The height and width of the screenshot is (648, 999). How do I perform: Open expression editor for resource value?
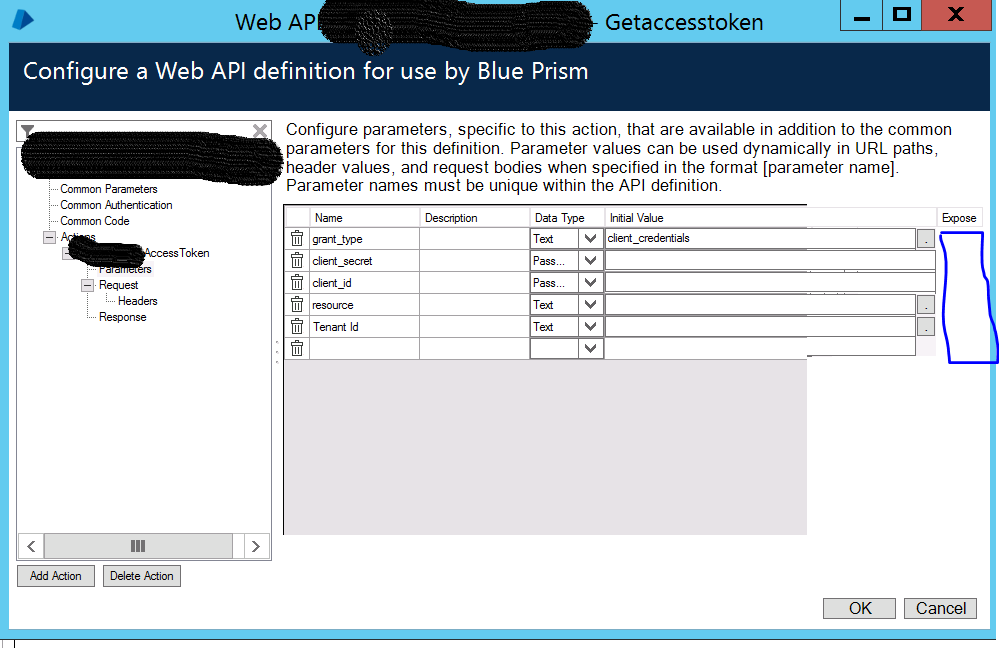(x=926, y=305)
